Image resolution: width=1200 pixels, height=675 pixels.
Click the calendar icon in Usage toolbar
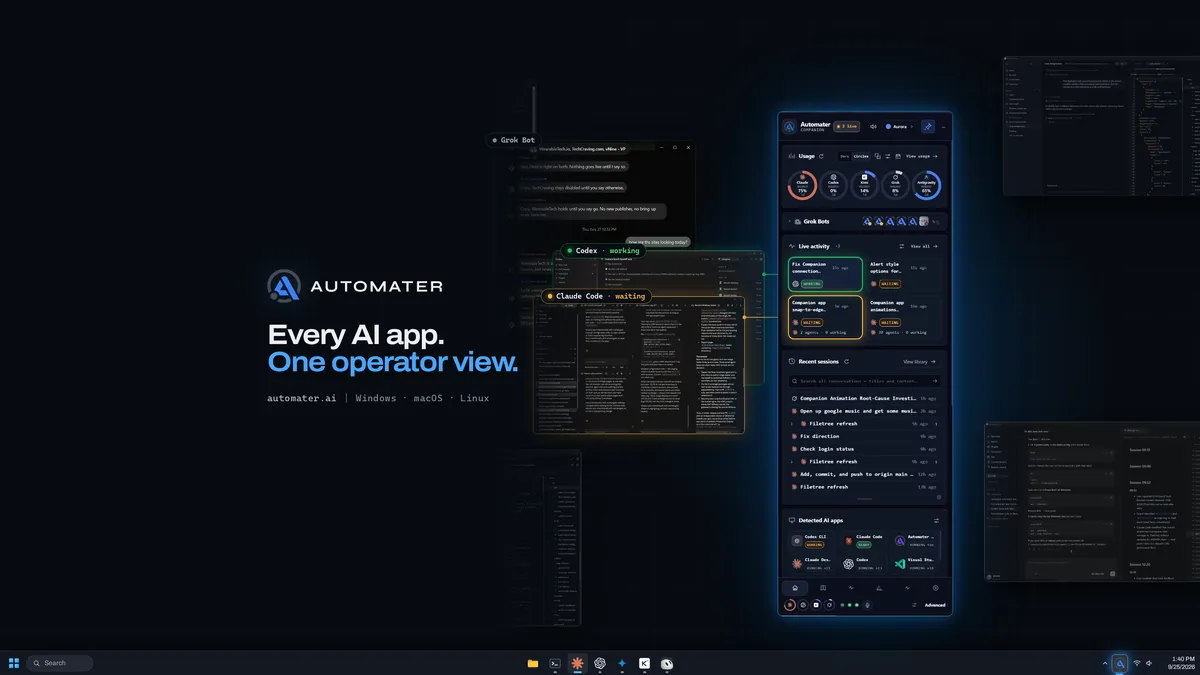pos(898,156)
